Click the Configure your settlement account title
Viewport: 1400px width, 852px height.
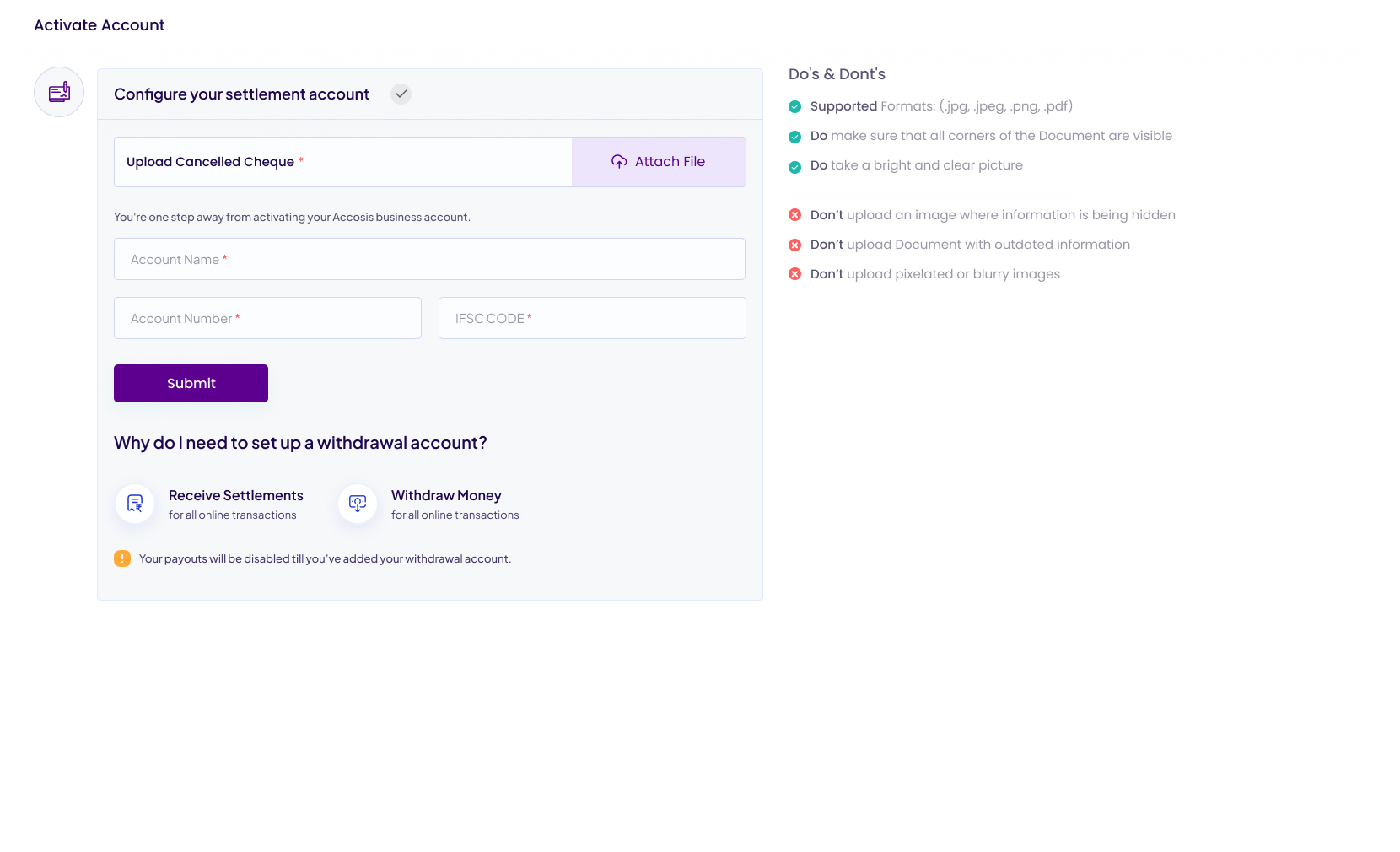pos(241,94)
